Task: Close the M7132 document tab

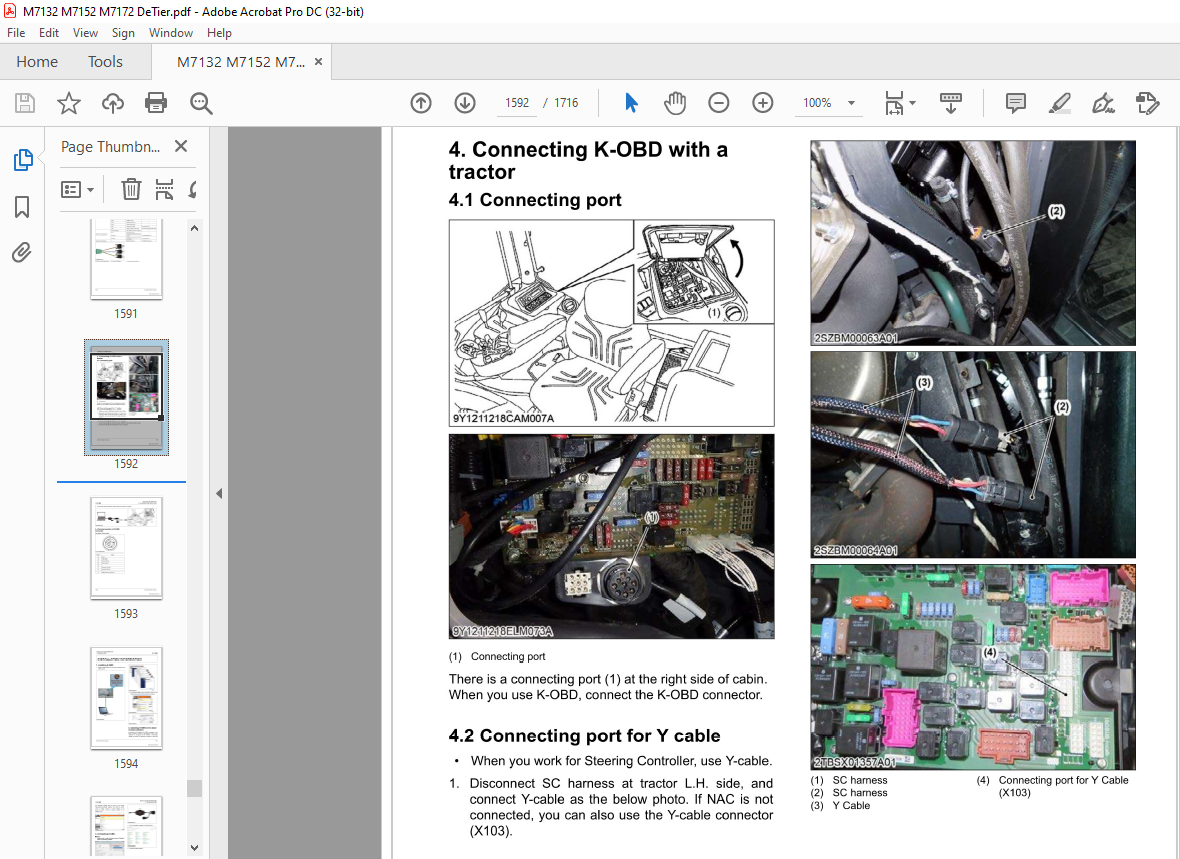Action: (x=318, y=62)
